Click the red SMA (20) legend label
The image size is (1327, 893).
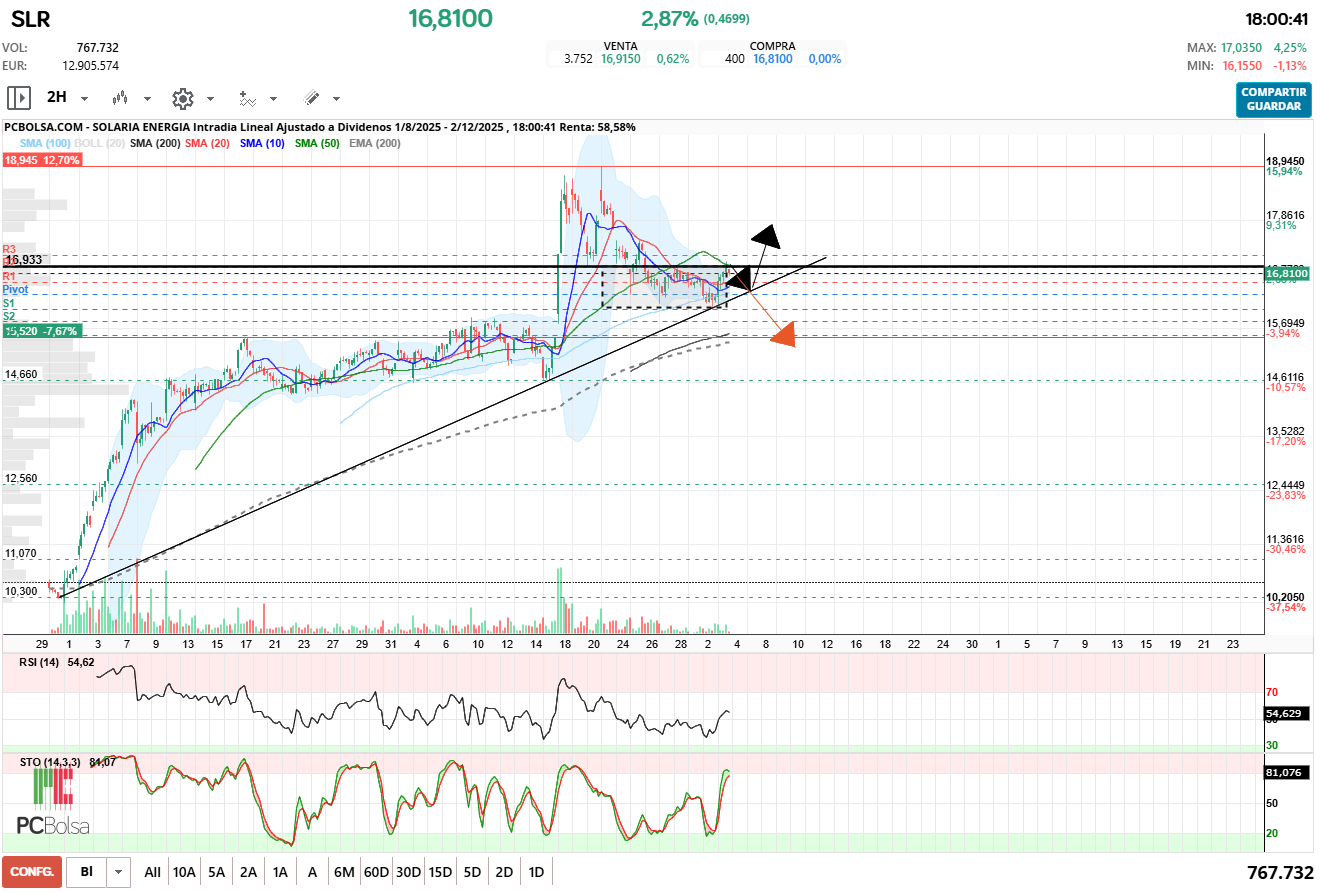coord(207,144)
